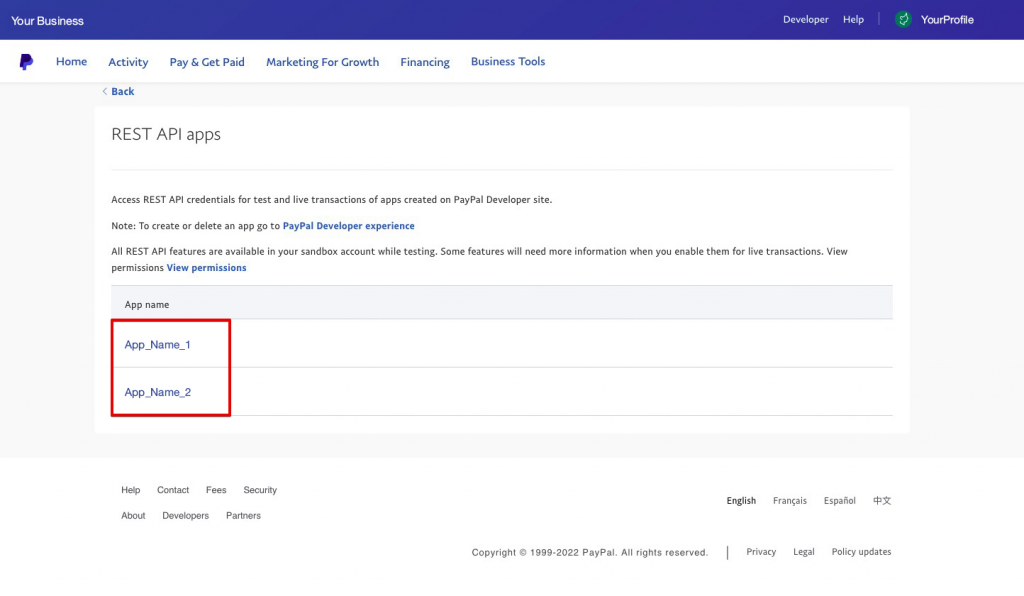The image size is (1024, 596).
Task: Follow the PayPal Developer experience link
Action: click(348, 226)
